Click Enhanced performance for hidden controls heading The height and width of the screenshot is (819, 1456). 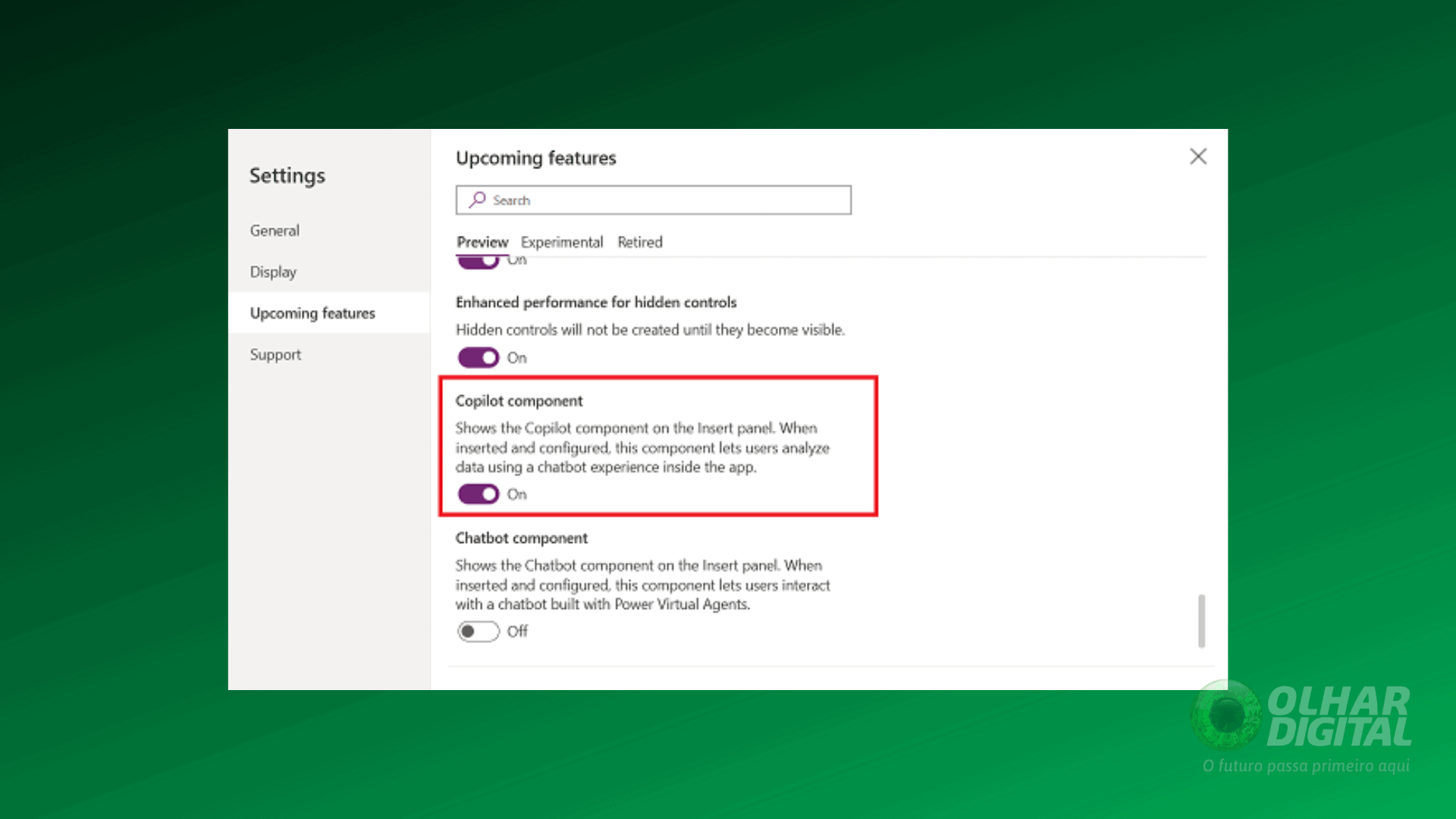click(x=596, y=302)
